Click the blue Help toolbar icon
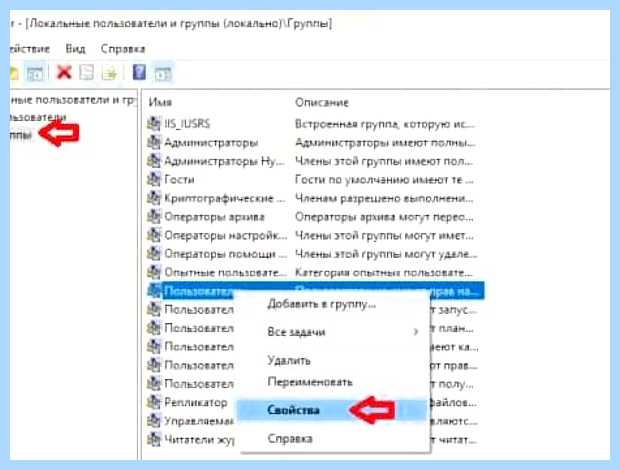620x470 pixels. point(139,72)
